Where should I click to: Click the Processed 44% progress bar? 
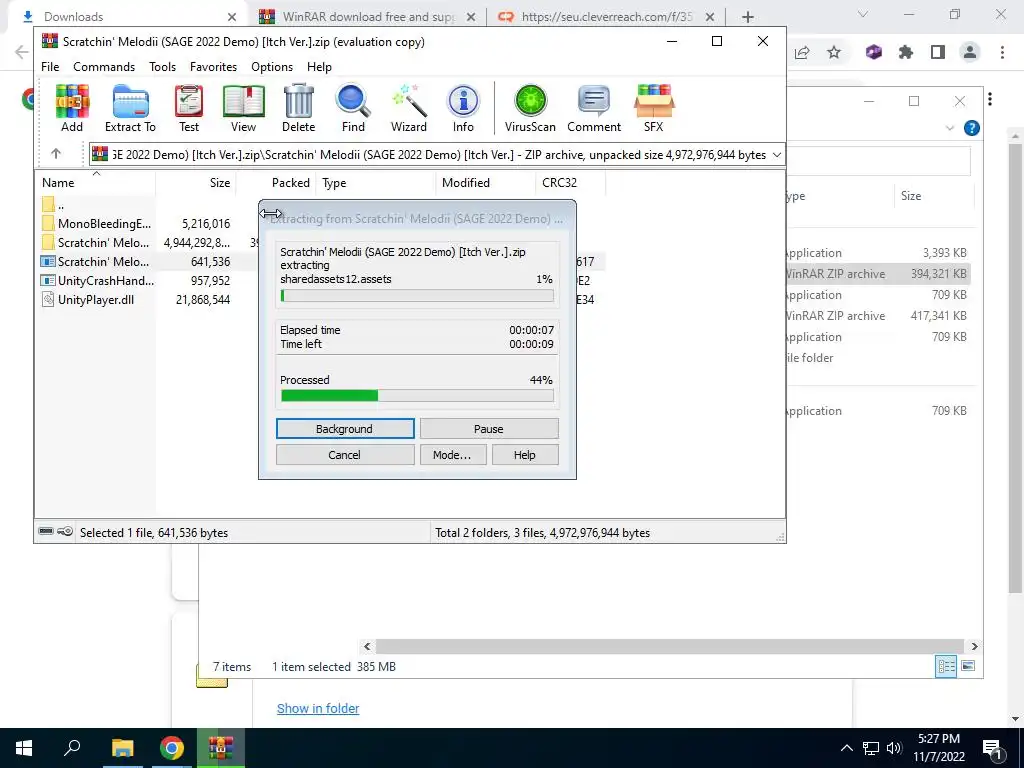click(x=417, y=395)
